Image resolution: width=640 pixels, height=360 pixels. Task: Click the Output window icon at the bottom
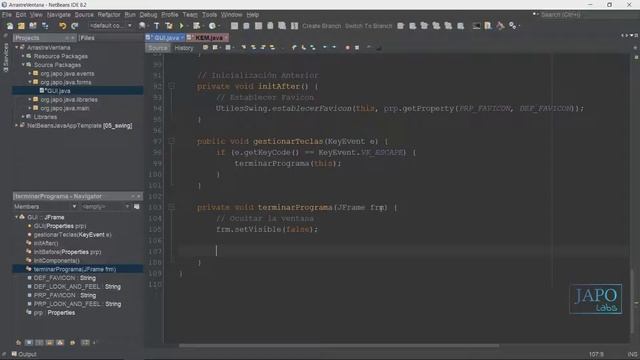(x=14, y=354)
